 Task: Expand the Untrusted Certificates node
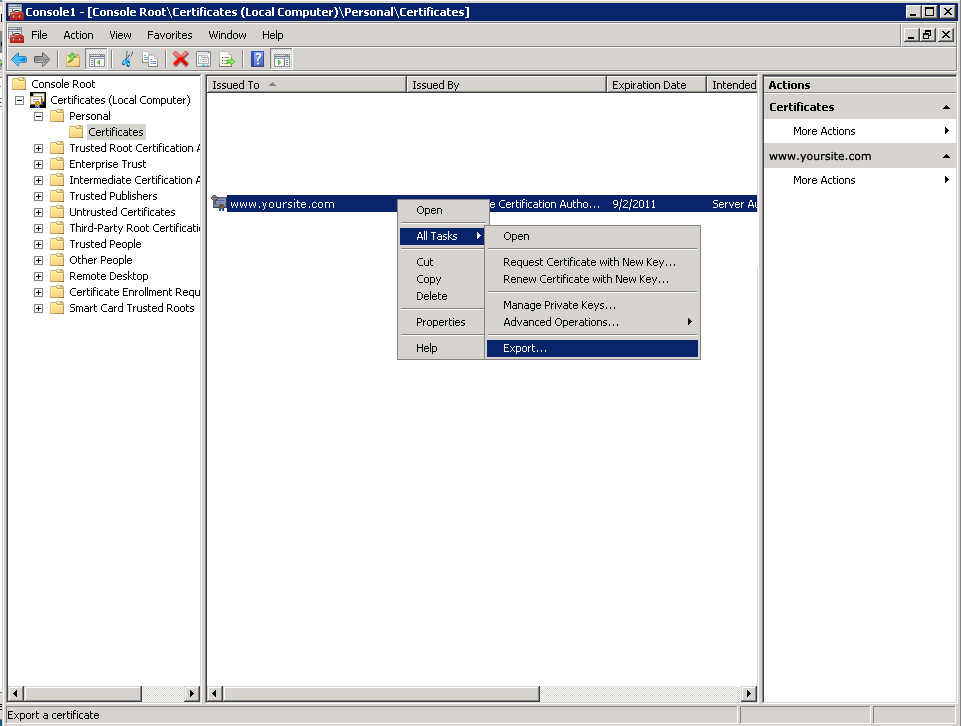point(39,212)
